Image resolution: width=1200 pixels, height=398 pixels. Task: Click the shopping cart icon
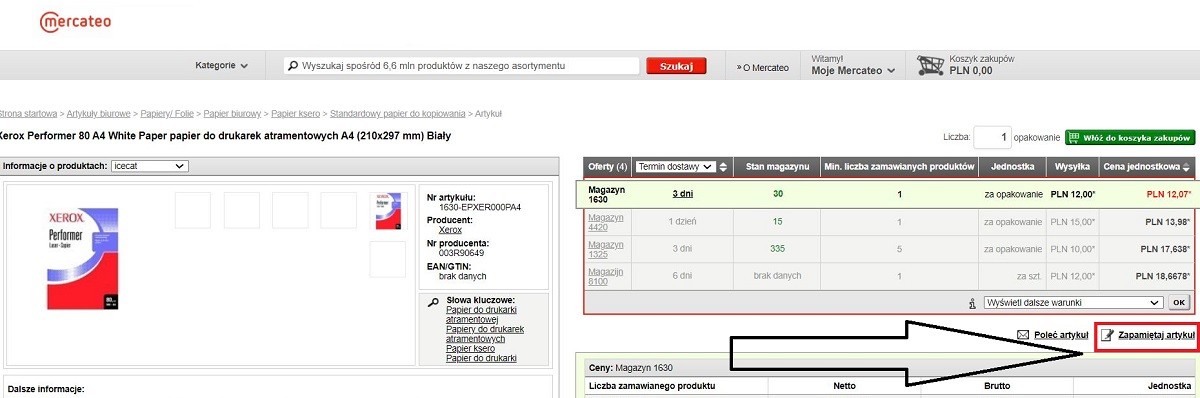(x=931, y=65)
